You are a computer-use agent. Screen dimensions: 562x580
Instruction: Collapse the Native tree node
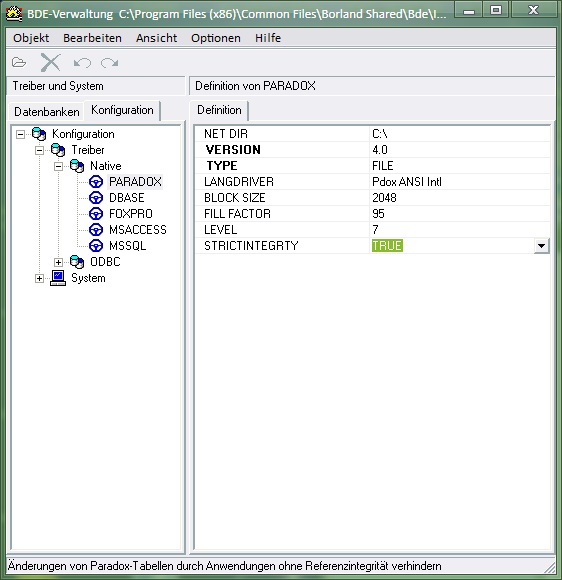(x=58, y=166)
